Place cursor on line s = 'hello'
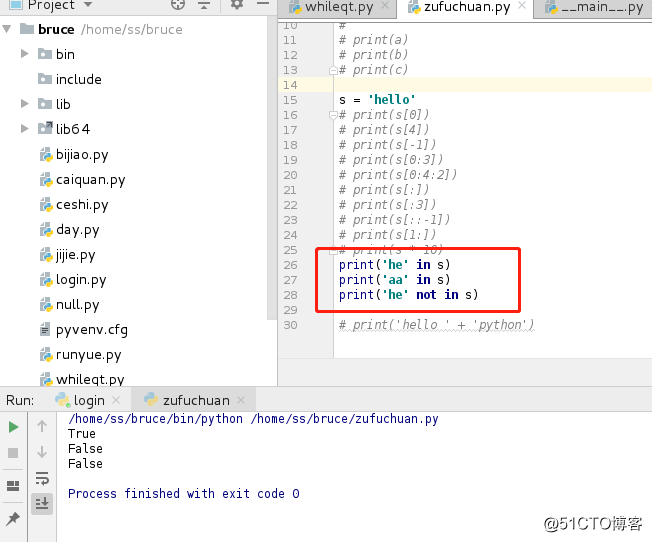This screenshot has width=652, height=542. [377, 100]
